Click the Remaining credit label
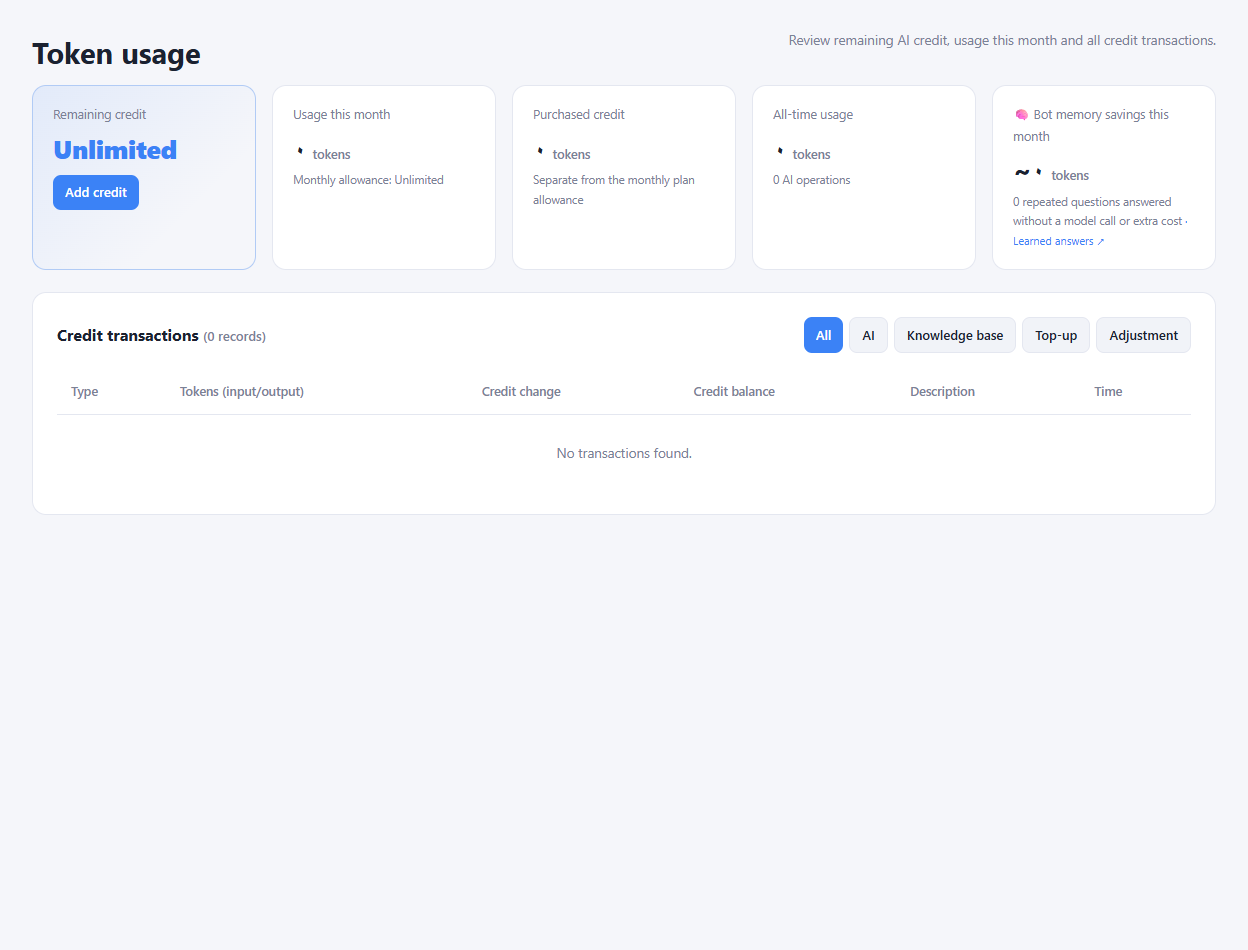1248x950 pixels. 100,114
